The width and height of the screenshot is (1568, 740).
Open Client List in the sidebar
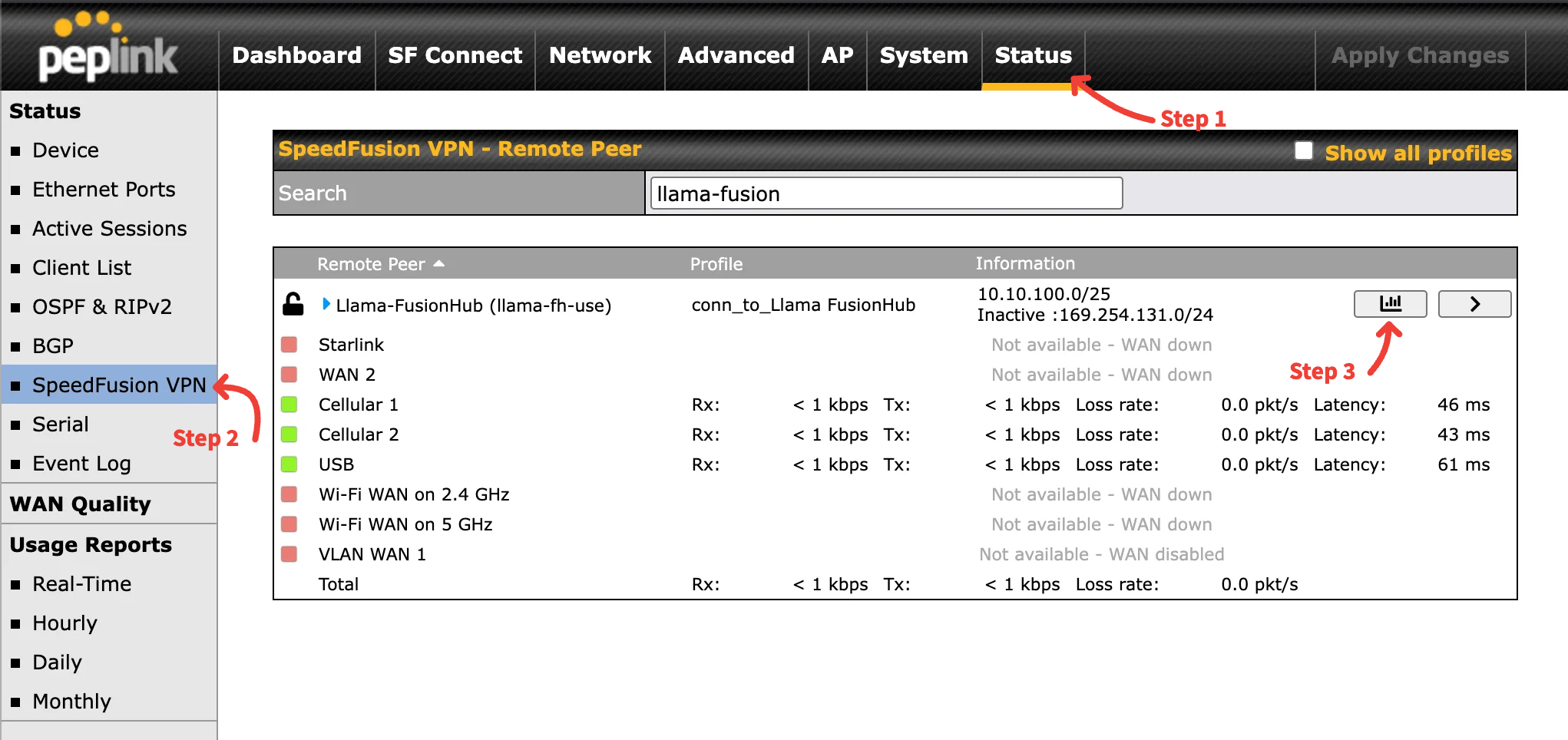(x=81, y=268)
